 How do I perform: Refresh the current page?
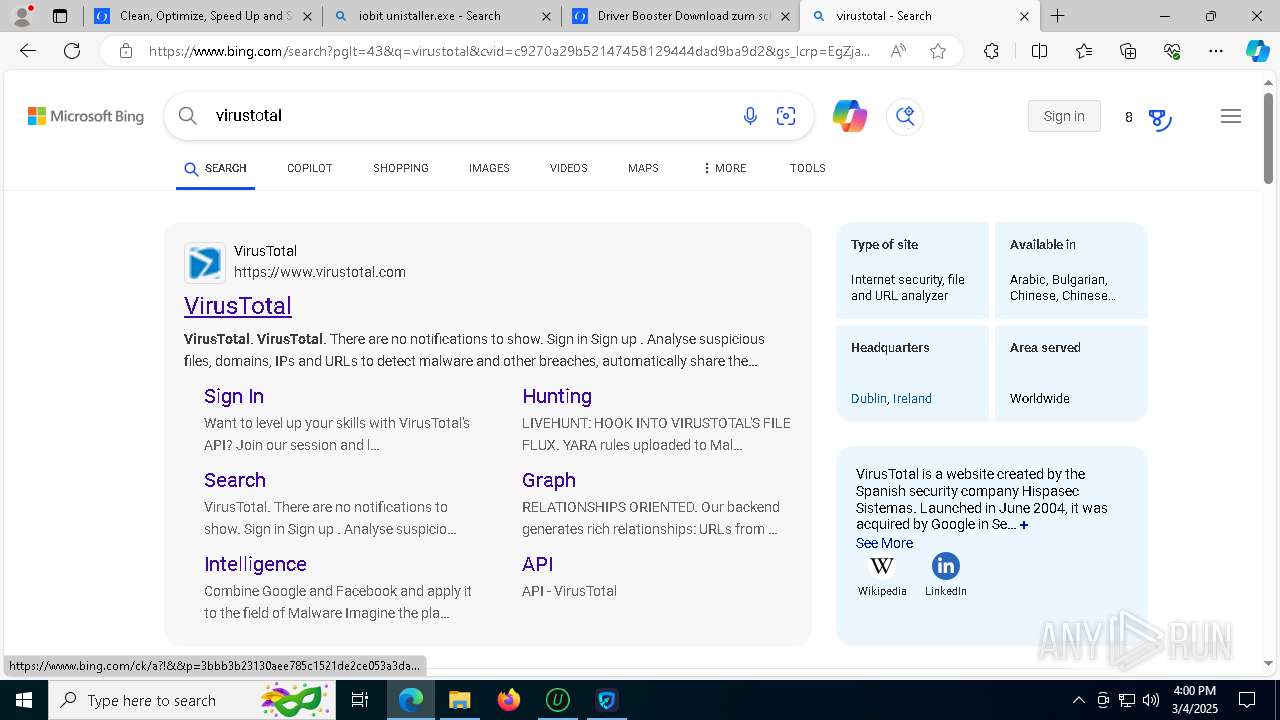[x=72, y=51]
